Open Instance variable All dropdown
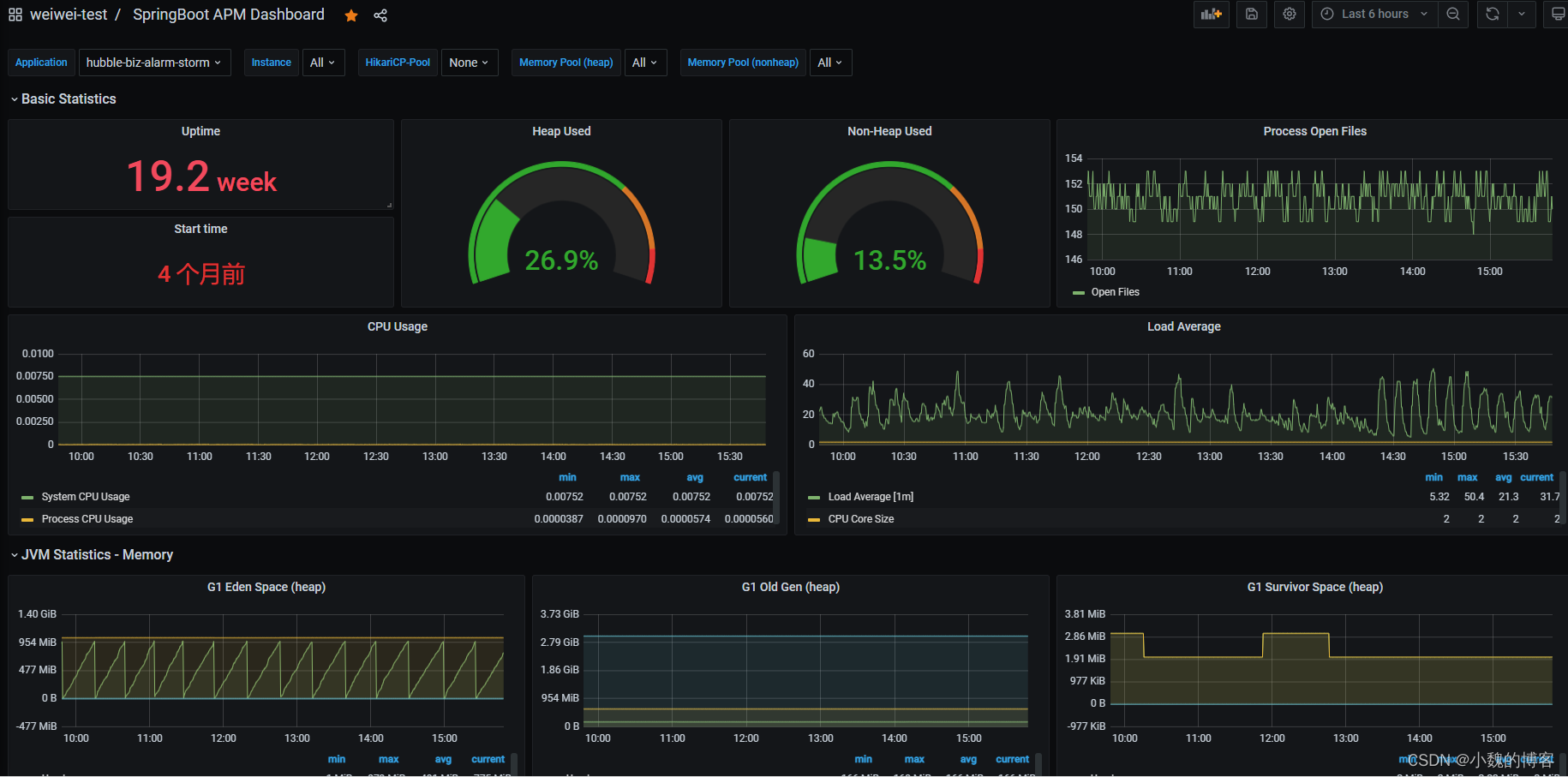 [323, 63]
